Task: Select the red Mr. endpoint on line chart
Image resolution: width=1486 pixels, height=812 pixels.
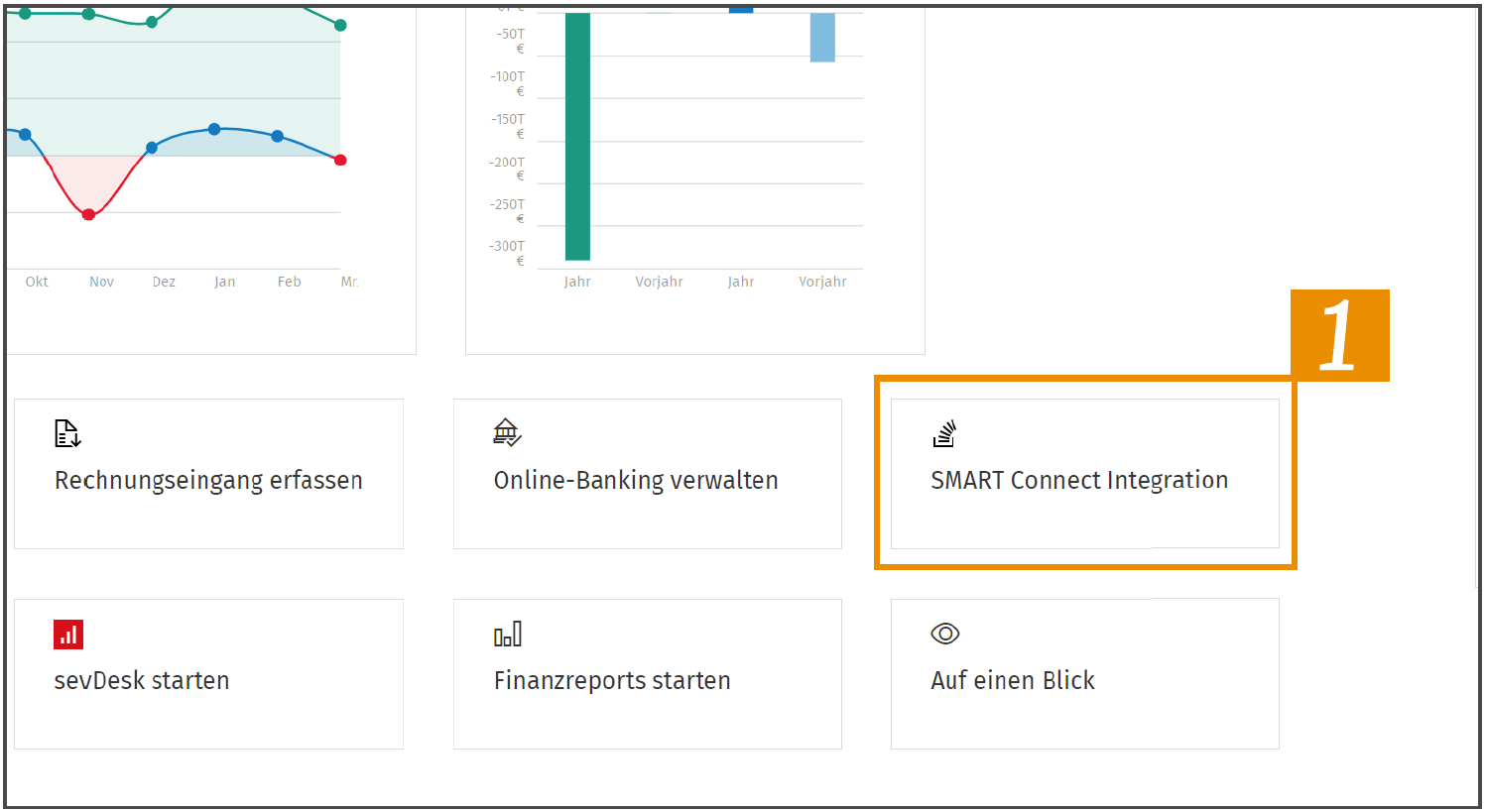Action: 340,160
